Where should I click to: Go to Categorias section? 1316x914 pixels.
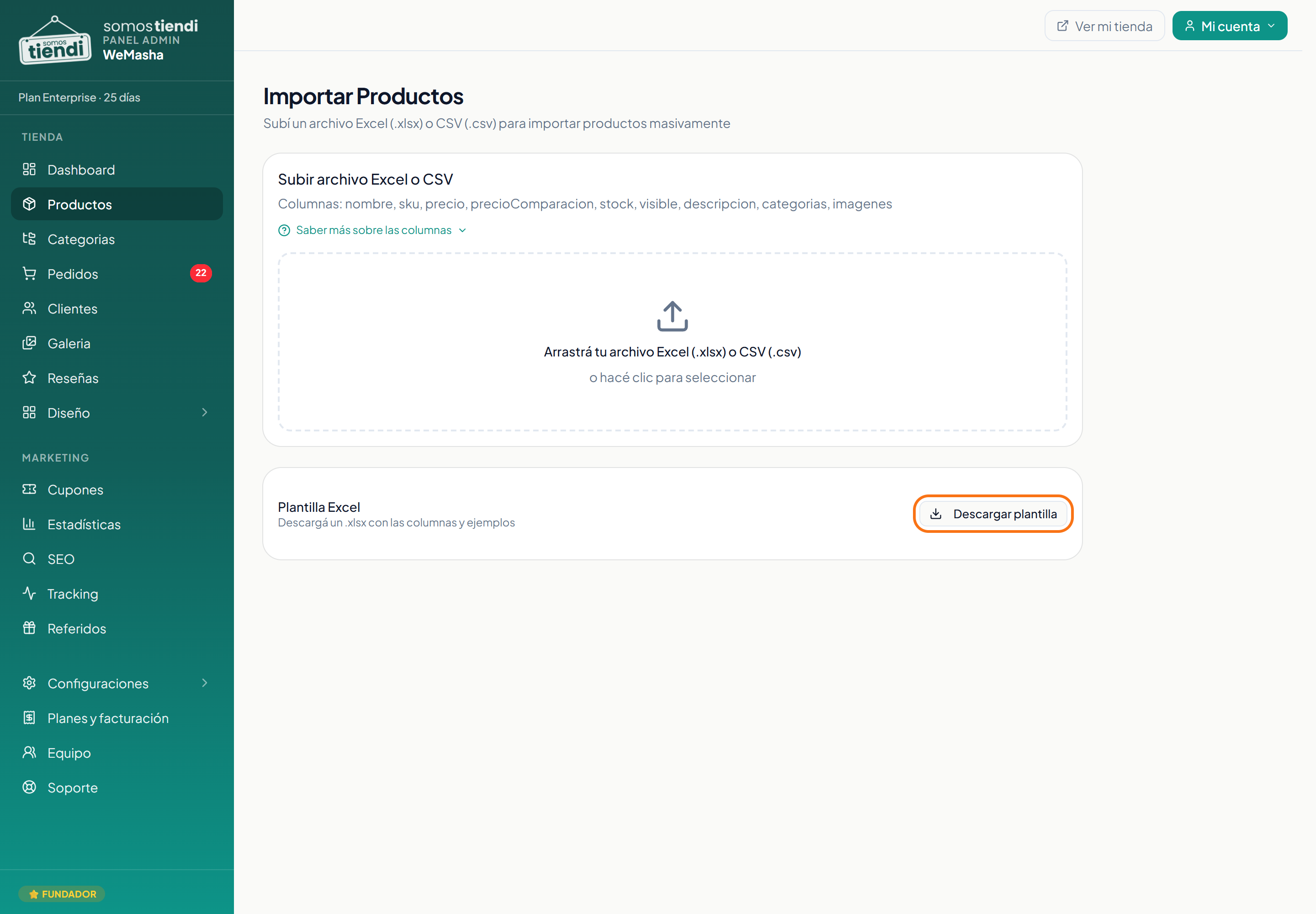pos(117,239)
